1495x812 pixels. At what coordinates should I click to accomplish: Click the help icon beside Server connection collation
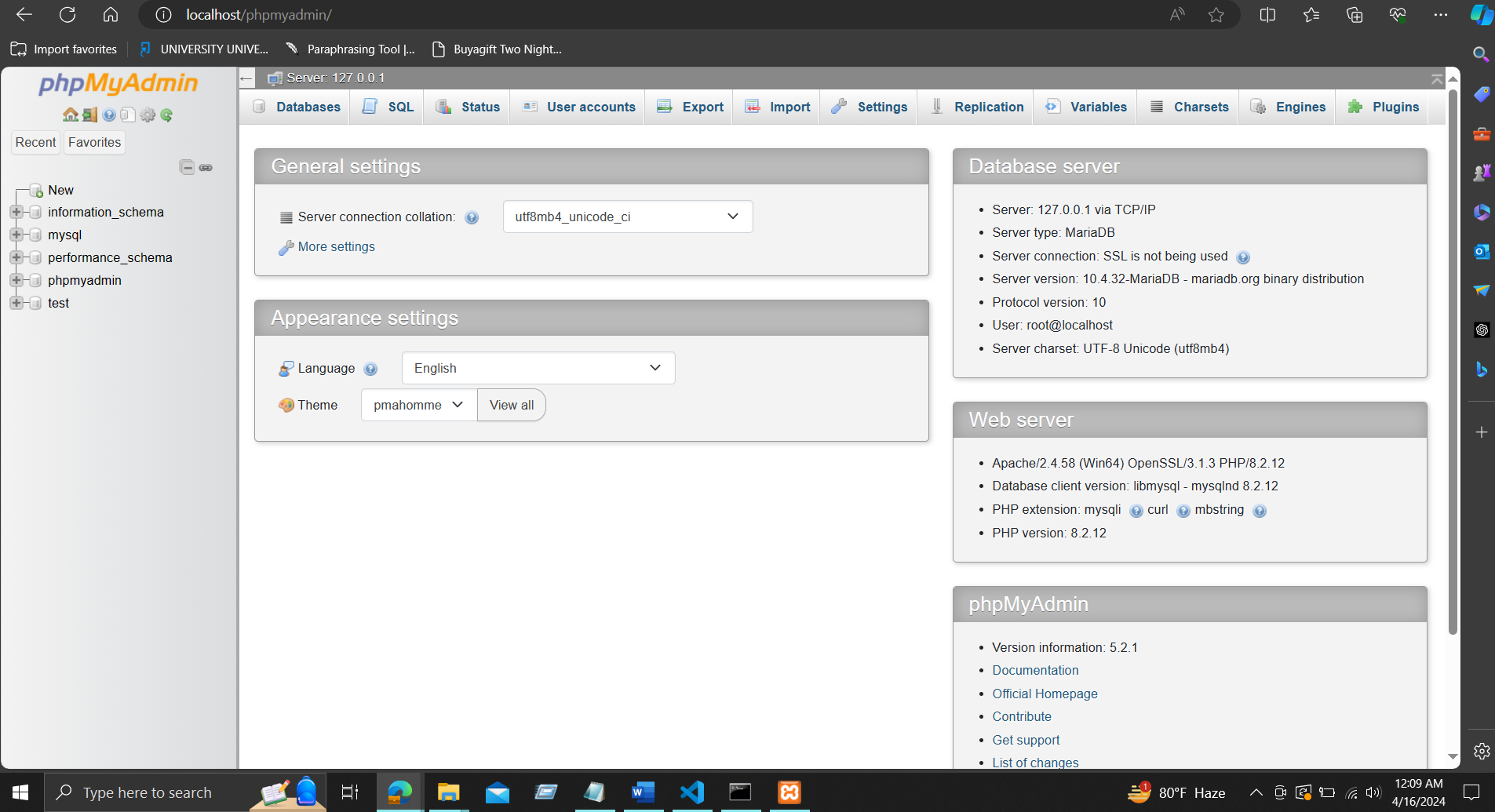pos(472,217)
